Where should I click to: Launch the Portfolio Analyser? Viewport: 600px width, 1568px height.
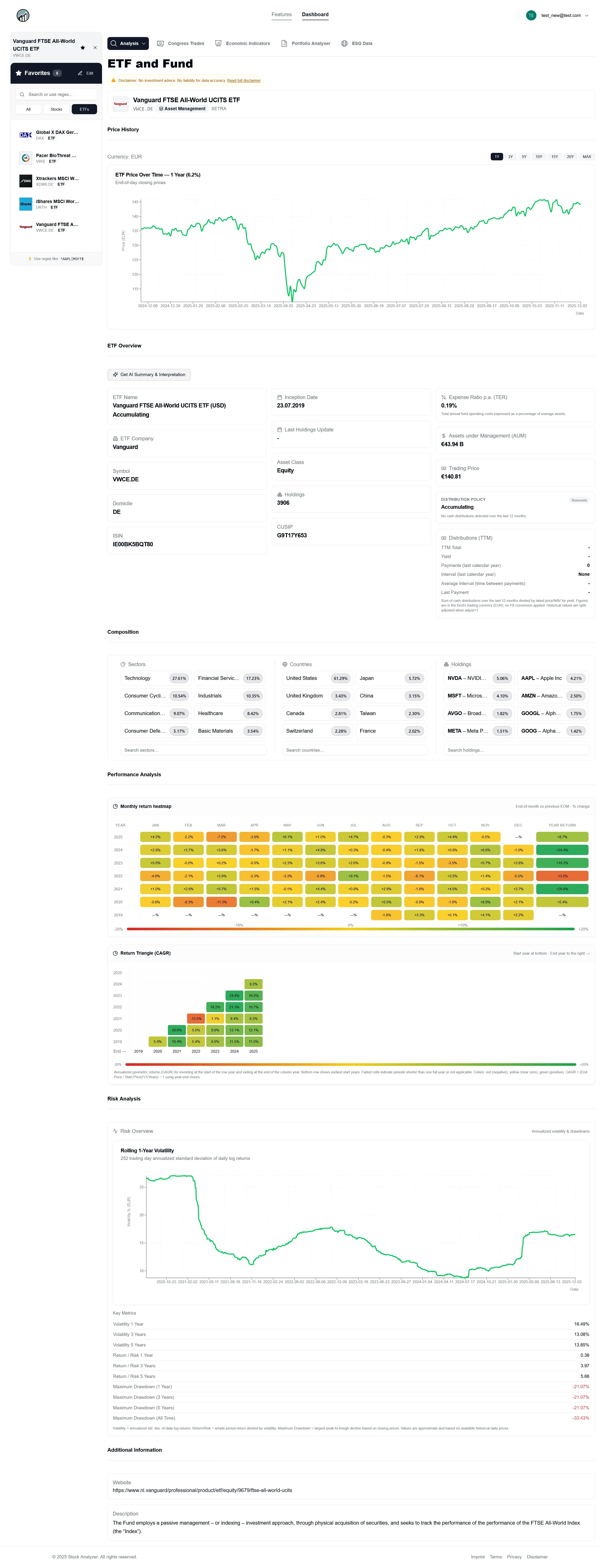306,43
